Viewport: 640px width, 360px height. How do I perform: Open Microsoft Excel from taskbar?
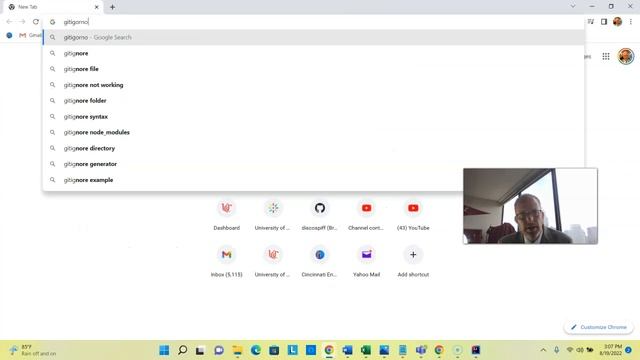[366, 350]
